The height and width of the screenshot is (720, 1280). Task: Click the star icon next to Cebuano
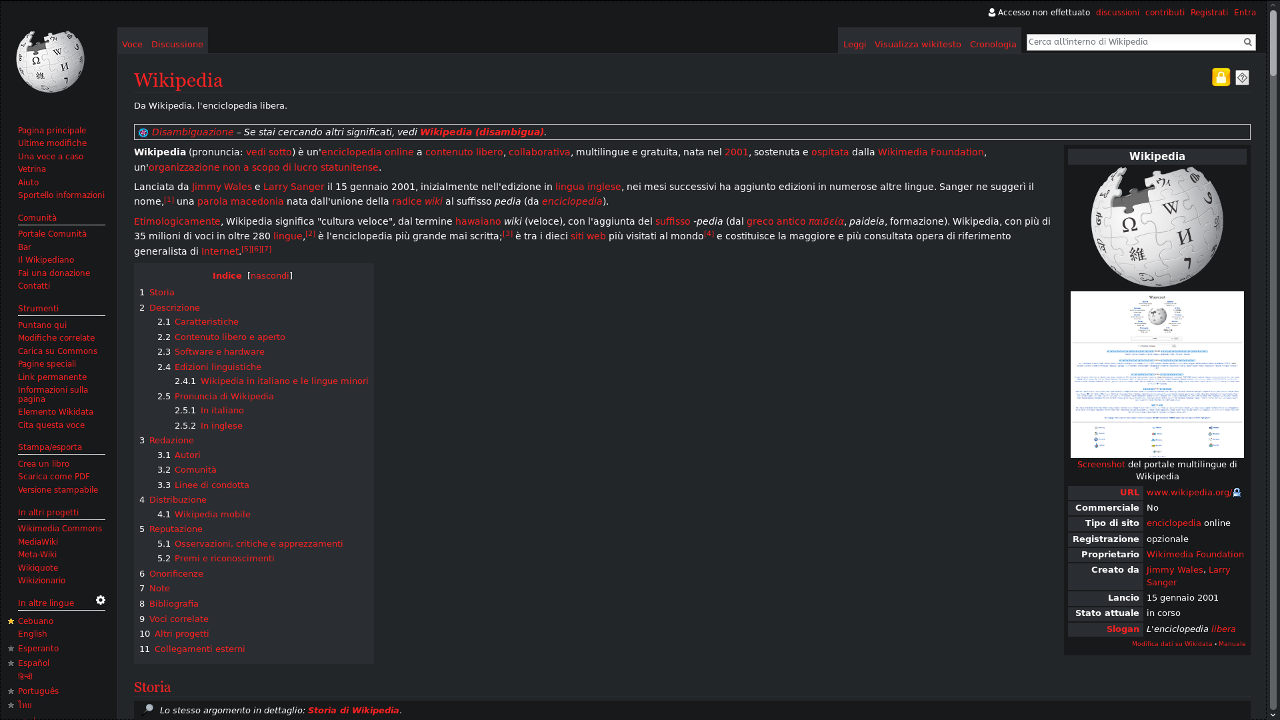(x=12, y=620)
